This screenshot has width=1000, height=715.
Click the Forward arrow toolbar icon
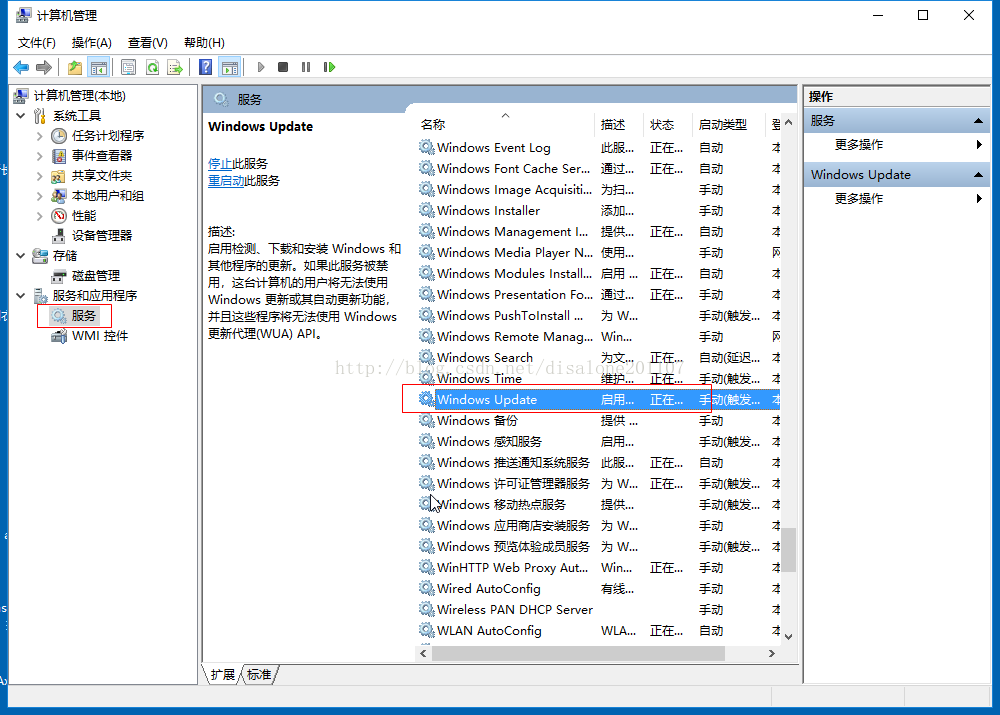click(44, 67)
